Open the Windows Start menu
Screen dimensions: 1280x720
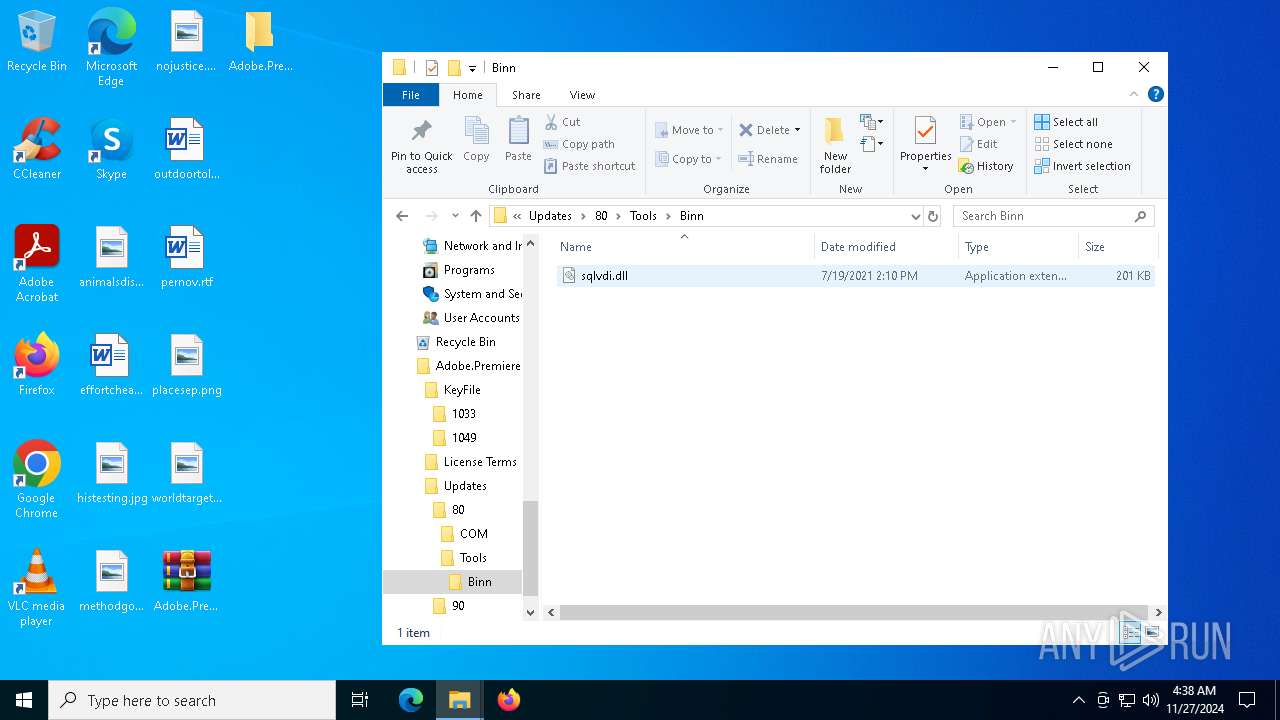[24, 700]
